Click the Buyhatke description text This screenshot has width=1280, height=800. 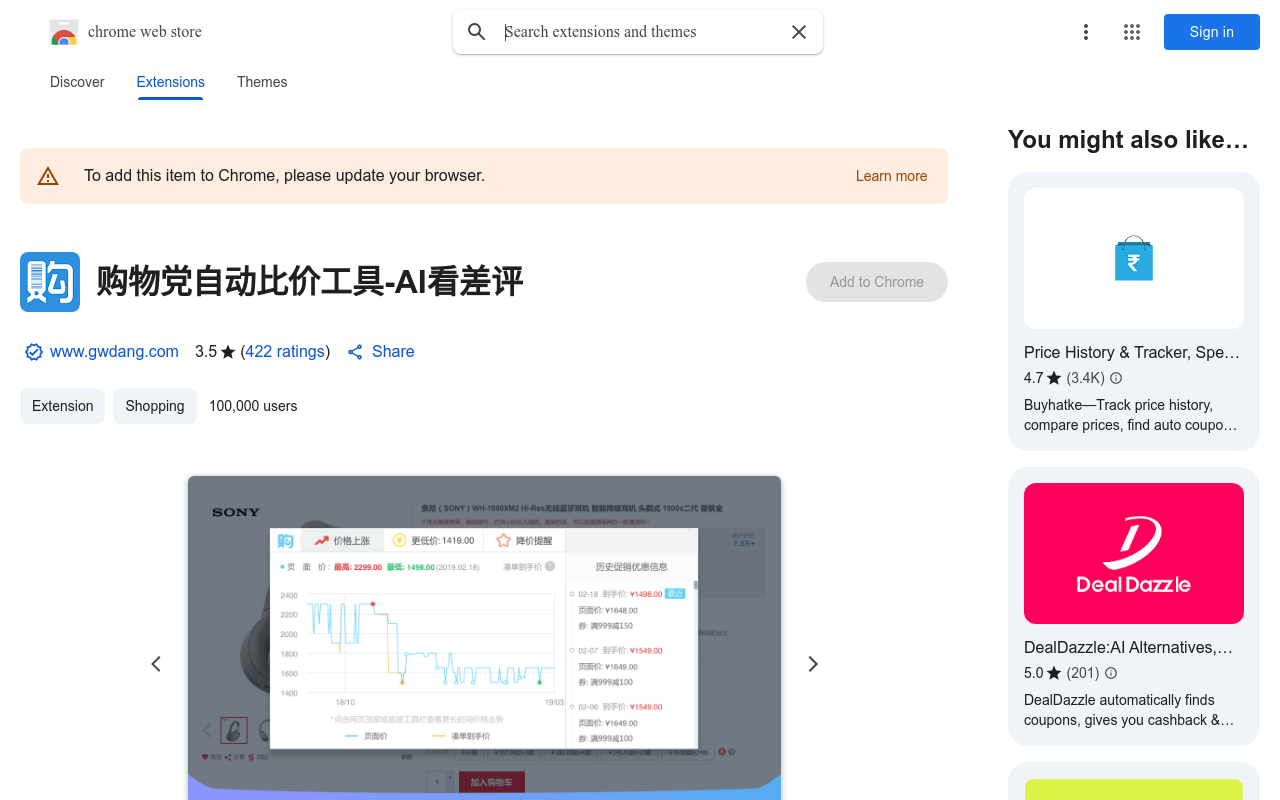[x=1130, y=415]
